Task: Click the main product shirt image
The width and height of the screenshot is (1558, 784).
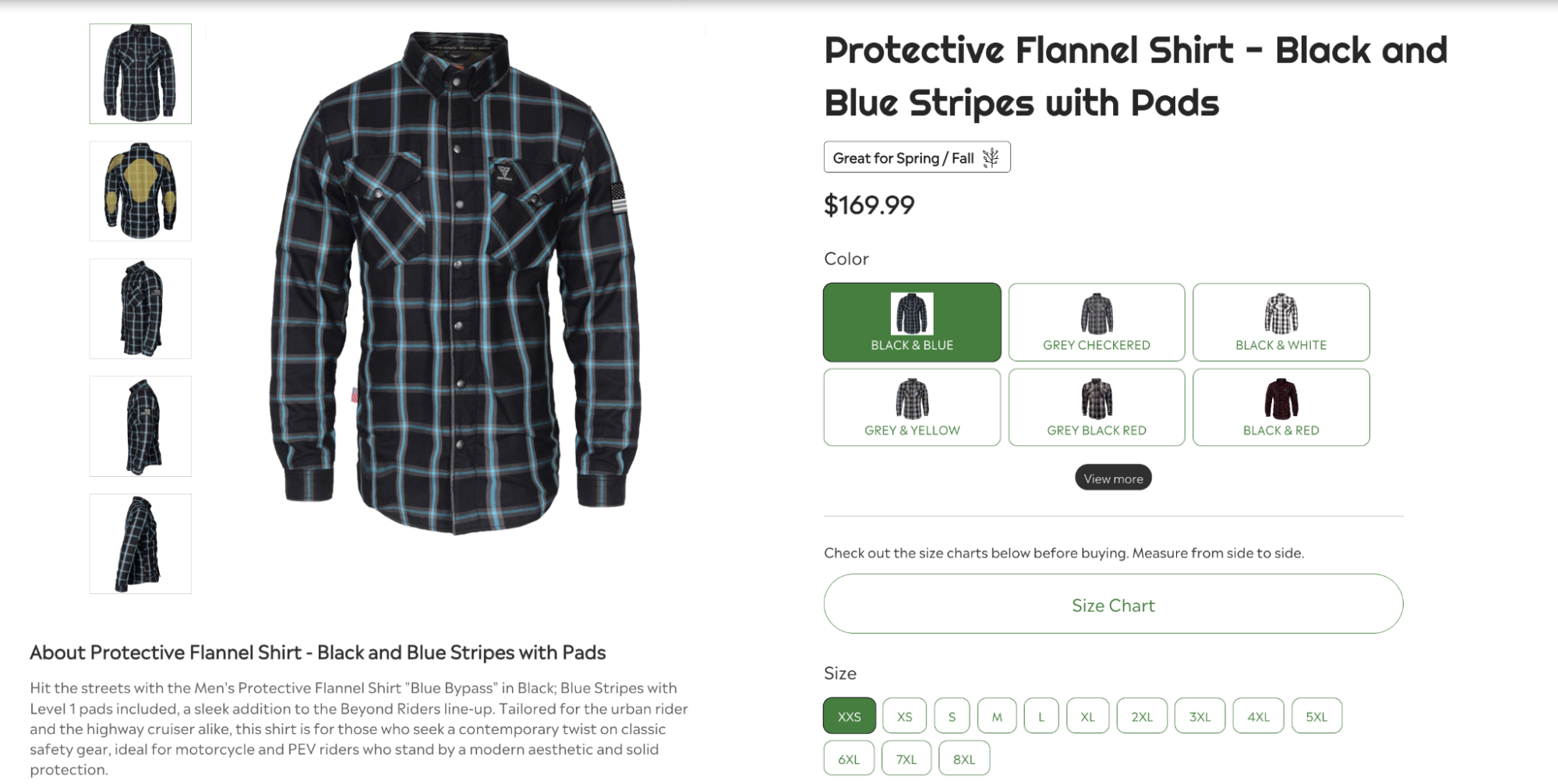Action: pyautogui.click(x=455, y=283)
